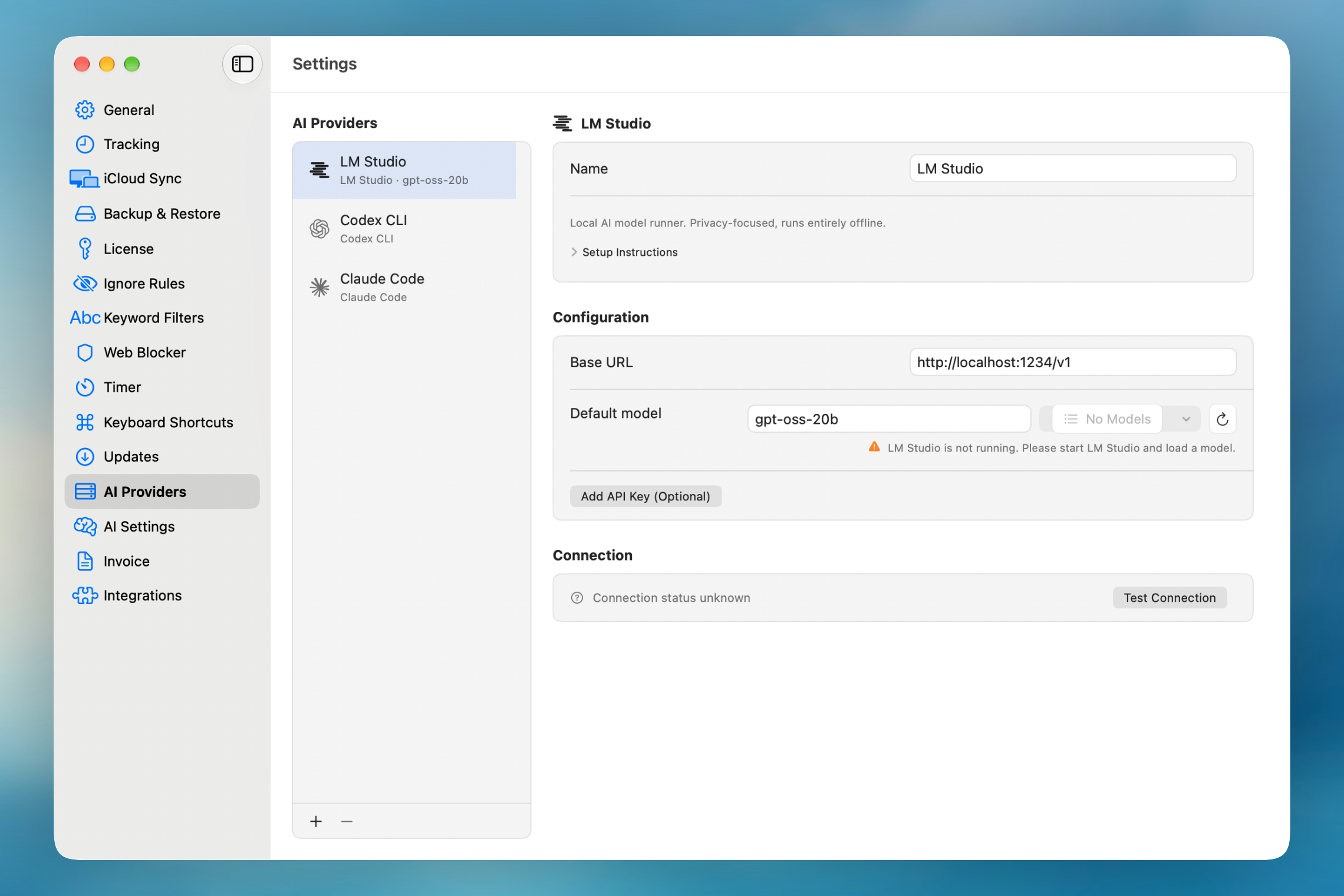Click the Name text field
The width and height of the screenshot is (1344, 896).
point(1073,169)
